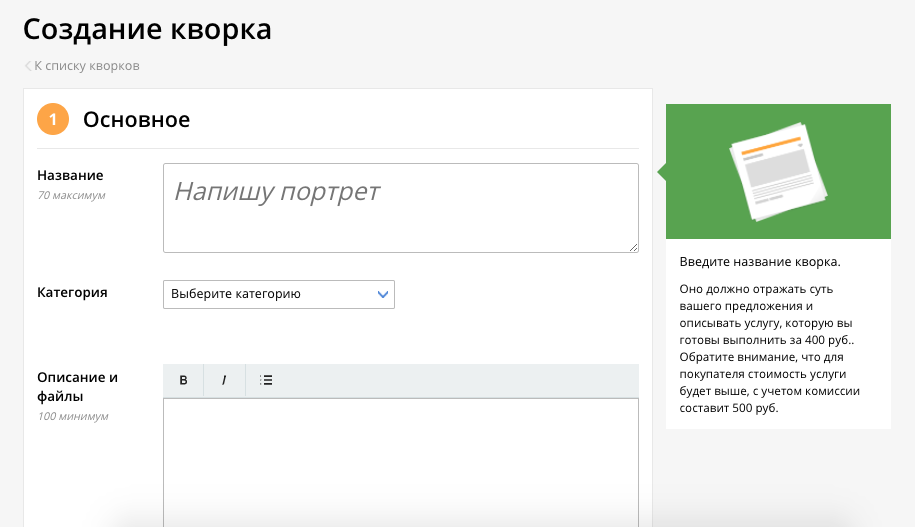
Task: Click the blue chevron arrow of the category selector
Action: (x=383, y=294)
